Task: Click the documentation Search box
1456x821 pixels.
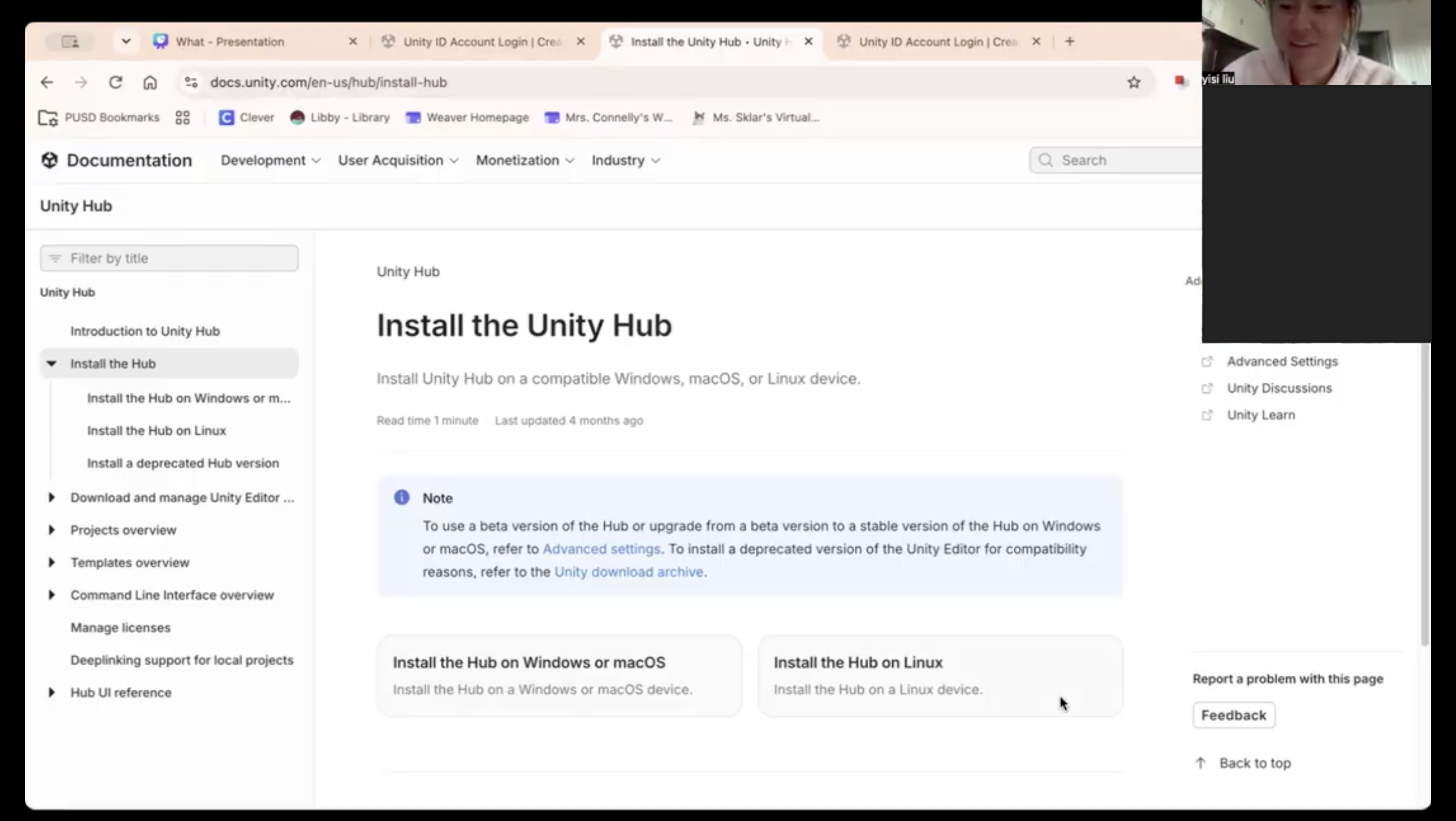Action: click(x=1116, y=160)
